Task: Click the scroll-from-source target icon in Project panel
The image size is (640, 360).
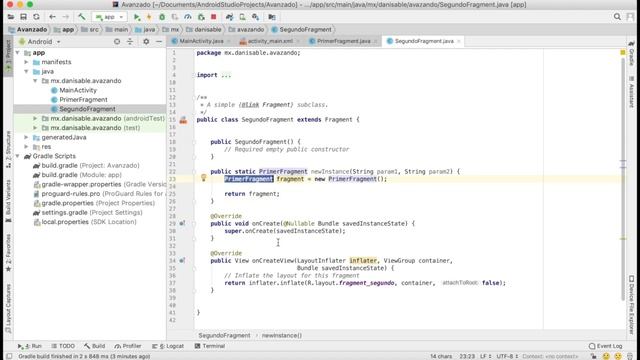Action: 117,42
